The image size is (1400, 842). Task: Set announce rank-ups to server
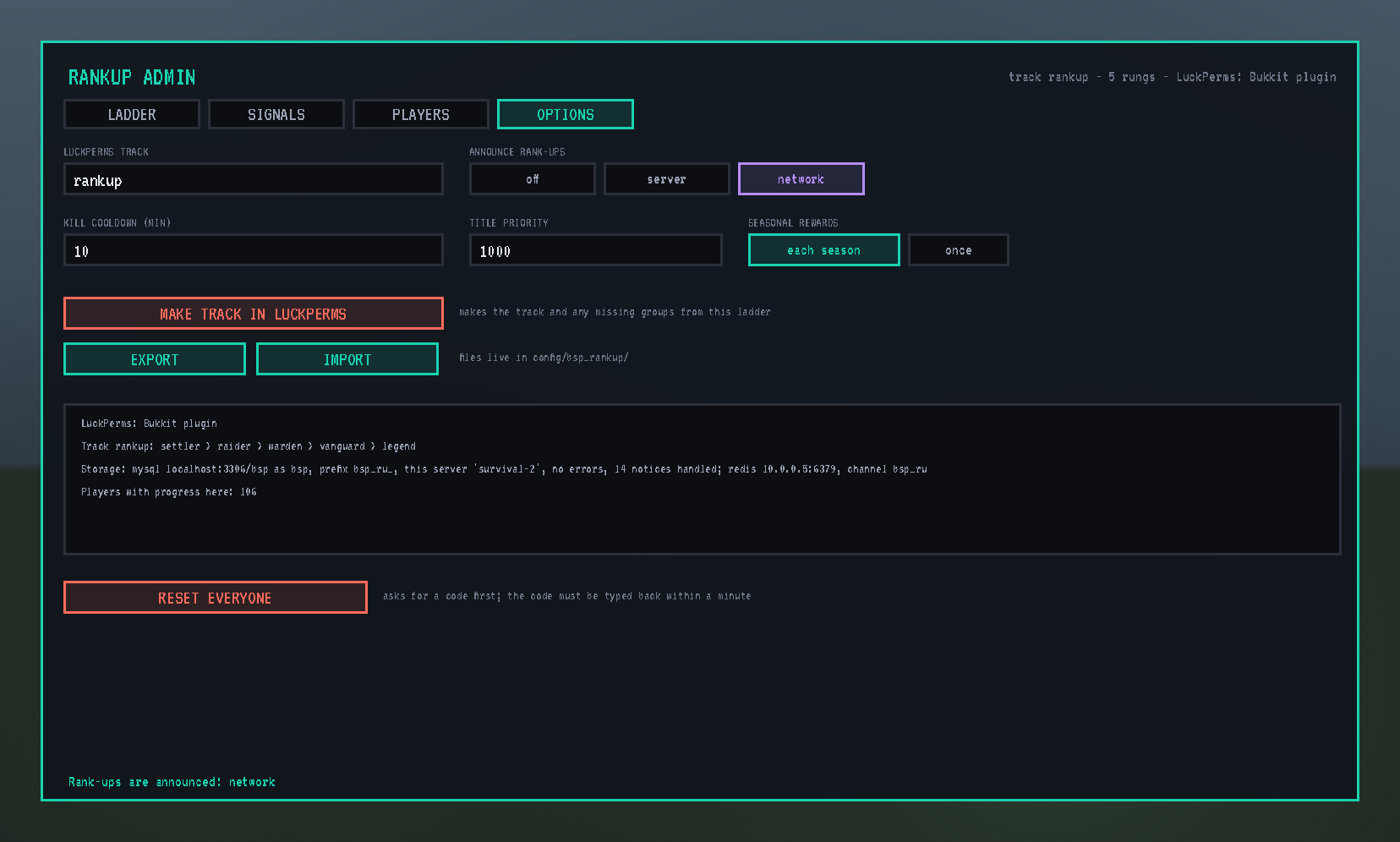pyautogui.click(x=667, y=179)
